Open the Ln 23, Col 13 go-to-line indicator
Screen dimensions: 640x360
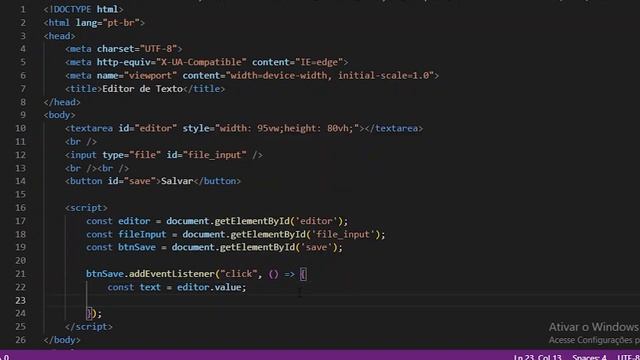pyautogui.click(x=538, y=357)
